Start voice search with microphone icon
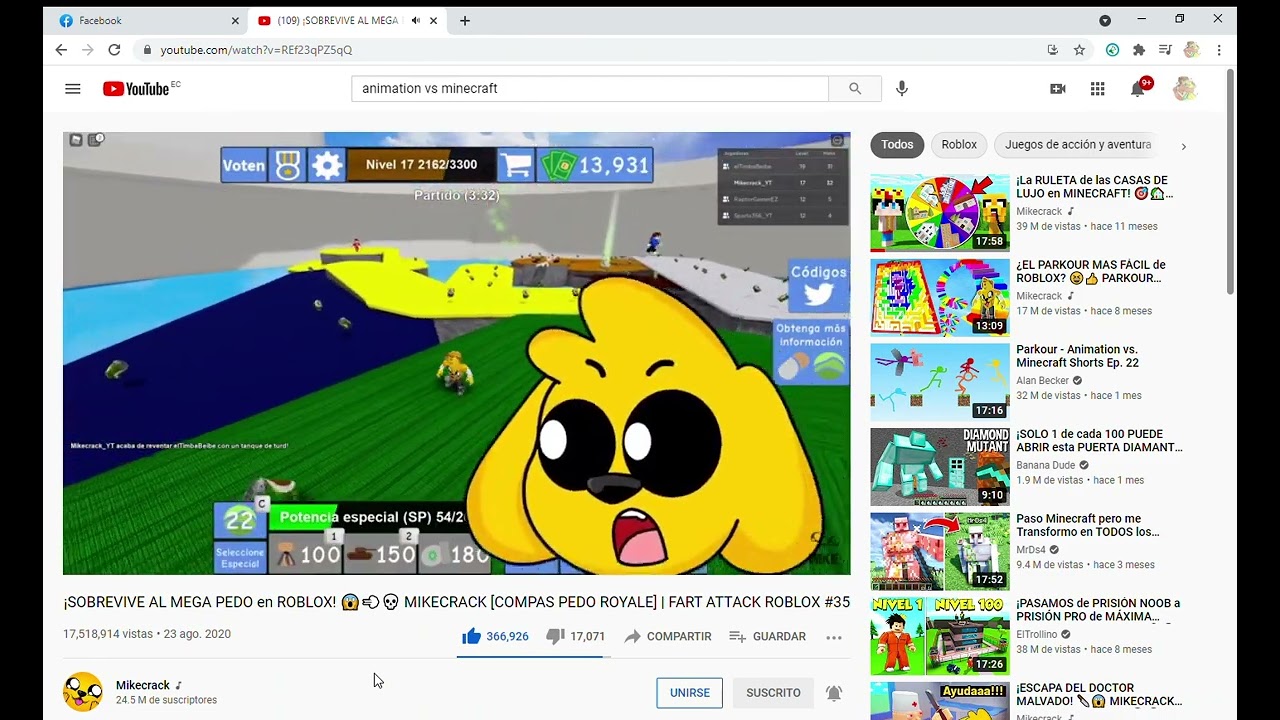Image resolution: width=1280 pixels, height=720 pixels. (x=902, y=89)
